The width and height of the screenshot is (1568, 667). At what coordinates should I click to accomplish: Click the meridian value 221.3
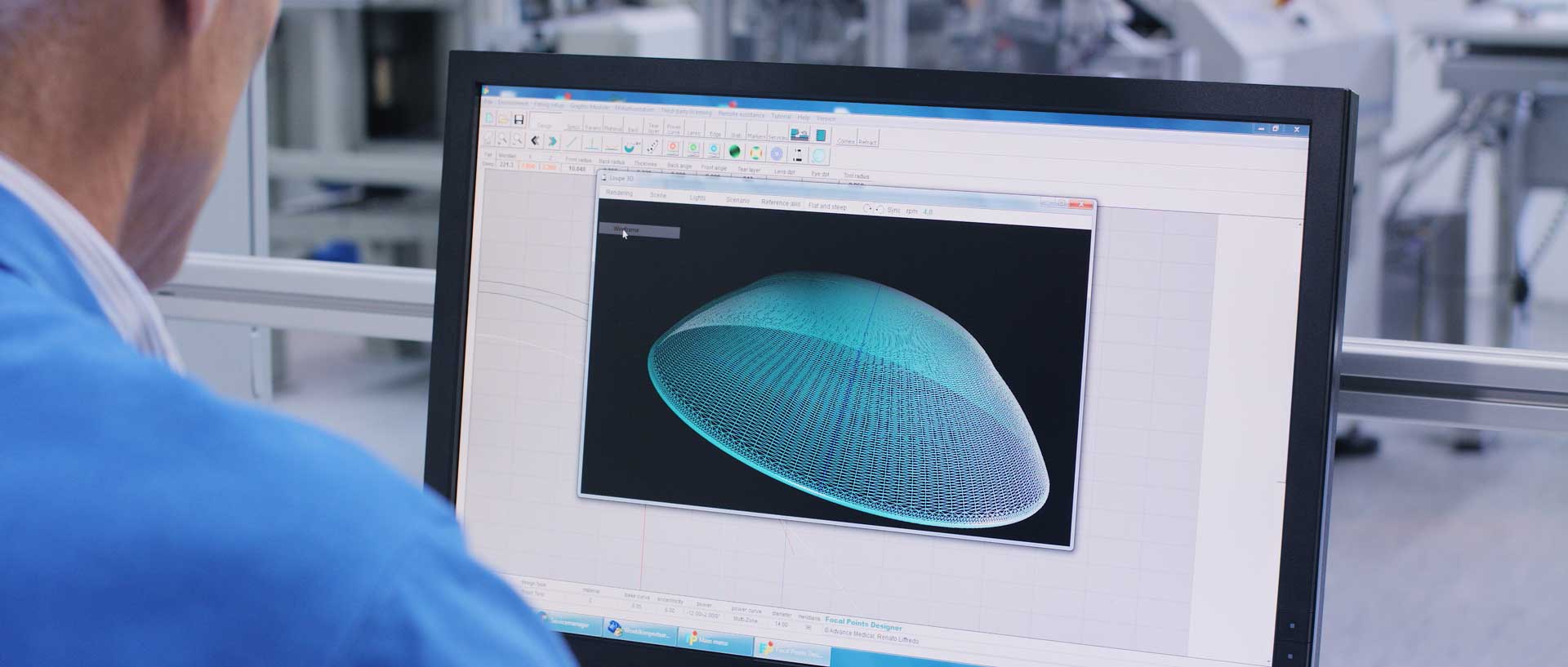[506, 164]
